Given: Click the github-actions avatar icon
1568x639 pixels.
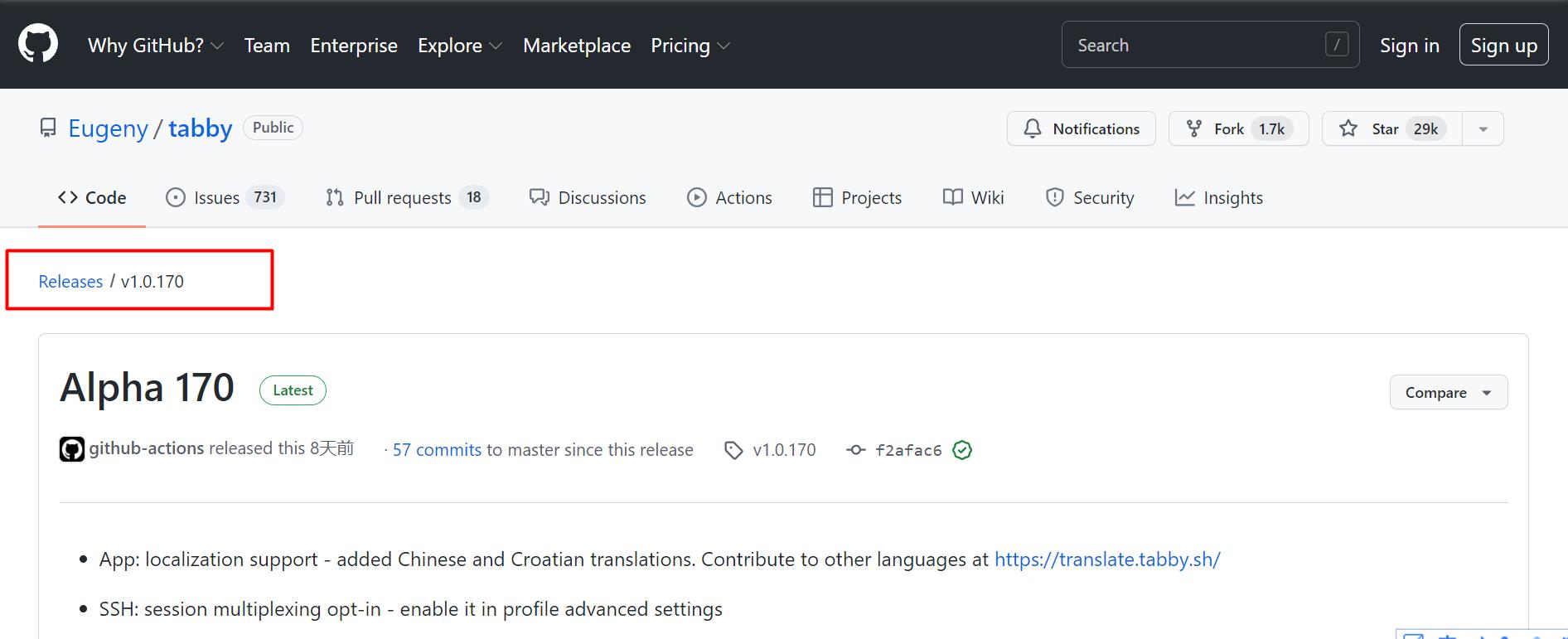Looking at the screenshot, I should (x=72, y=449).
